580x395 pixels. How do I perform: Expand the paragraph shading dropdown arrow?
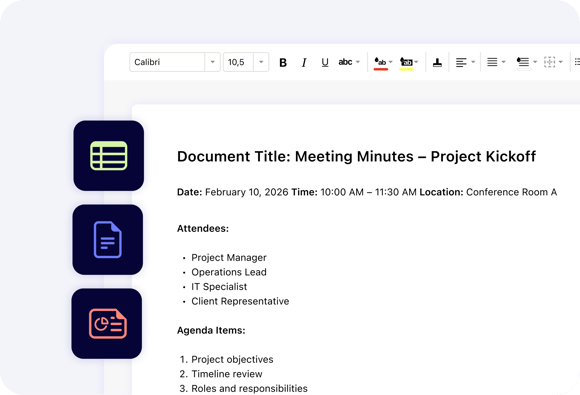[535, 62]
